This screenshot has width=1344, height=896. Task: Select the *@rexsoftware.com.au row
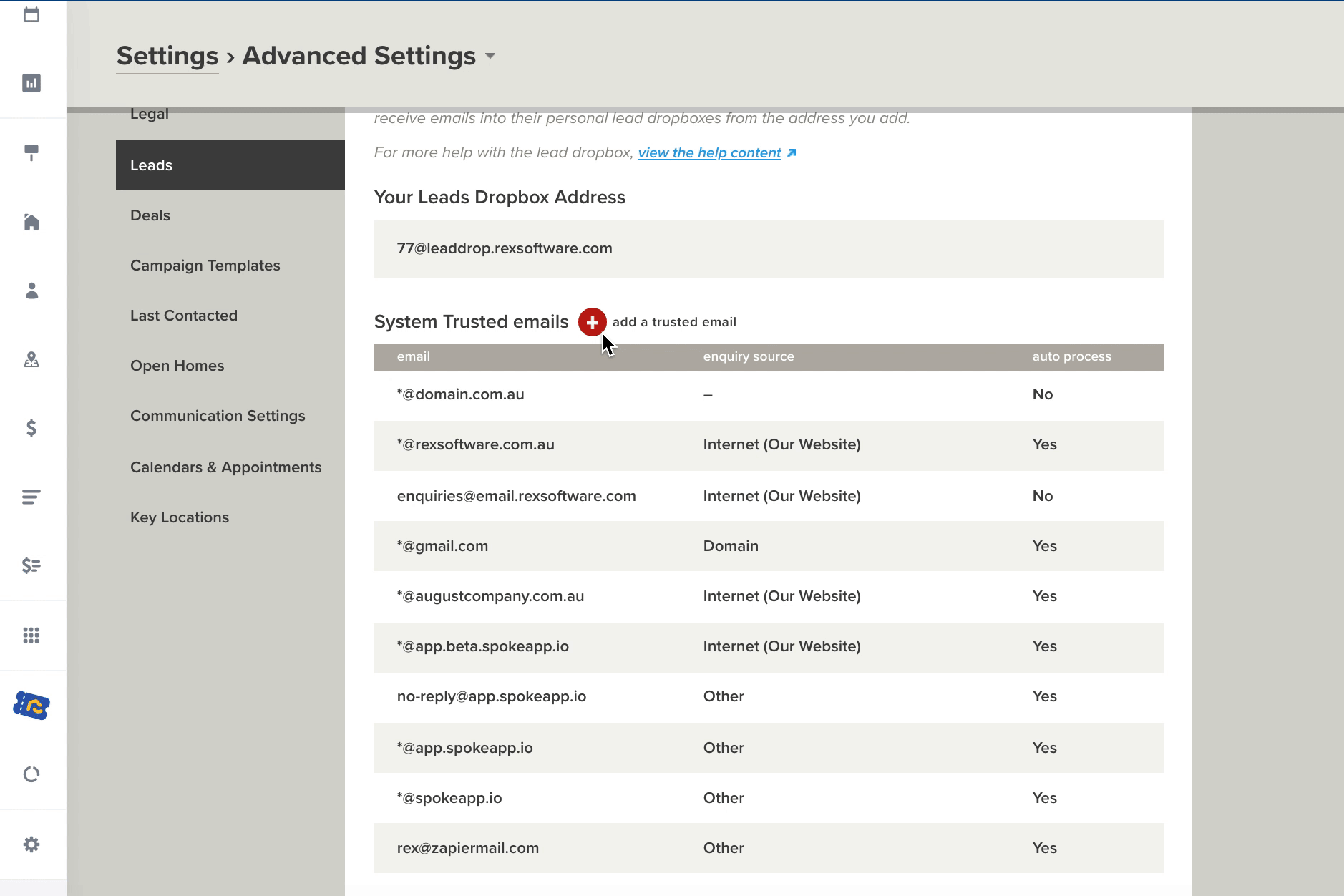coord(769,445)
